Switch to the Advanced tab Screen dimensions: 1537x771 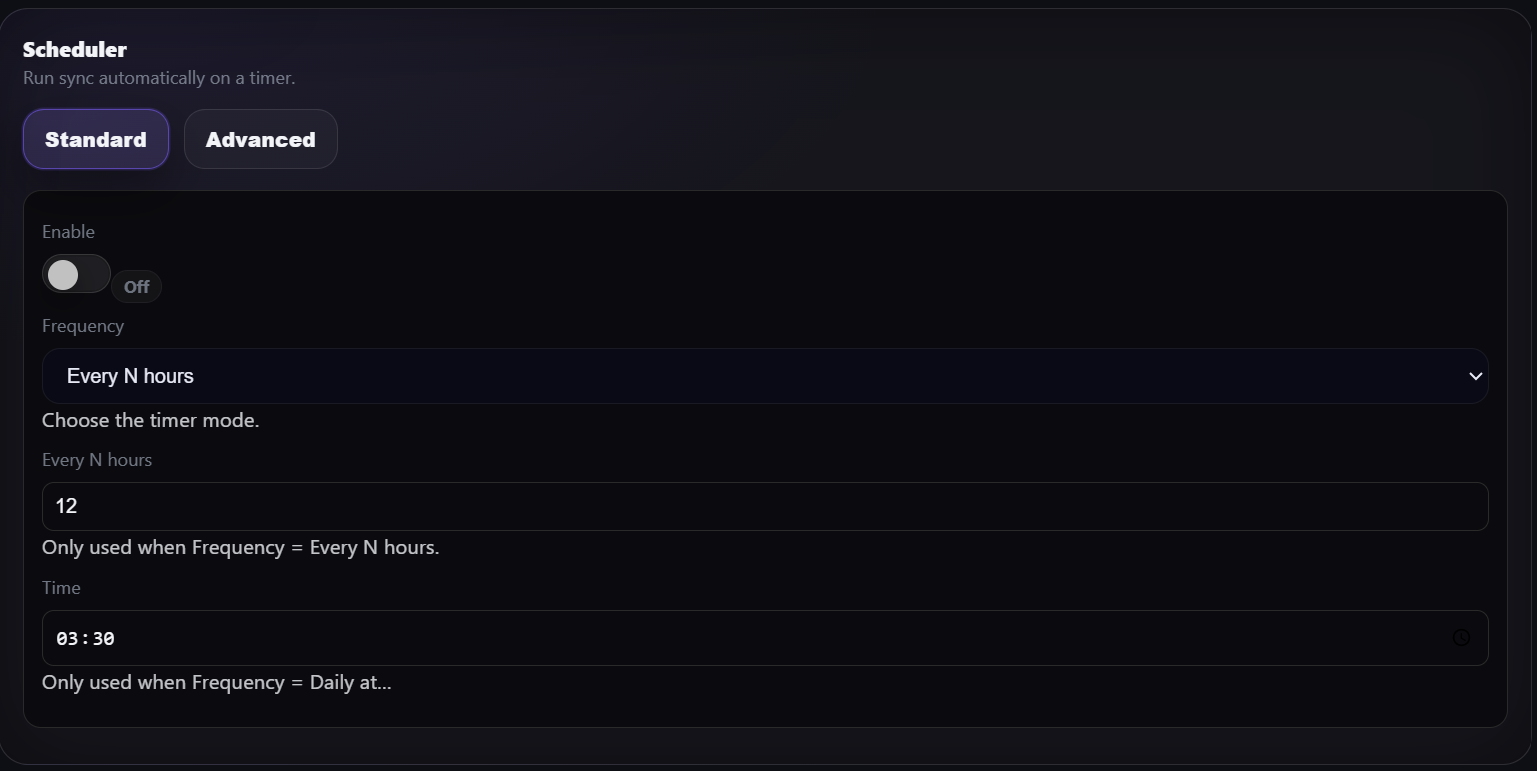click(260, 139)
